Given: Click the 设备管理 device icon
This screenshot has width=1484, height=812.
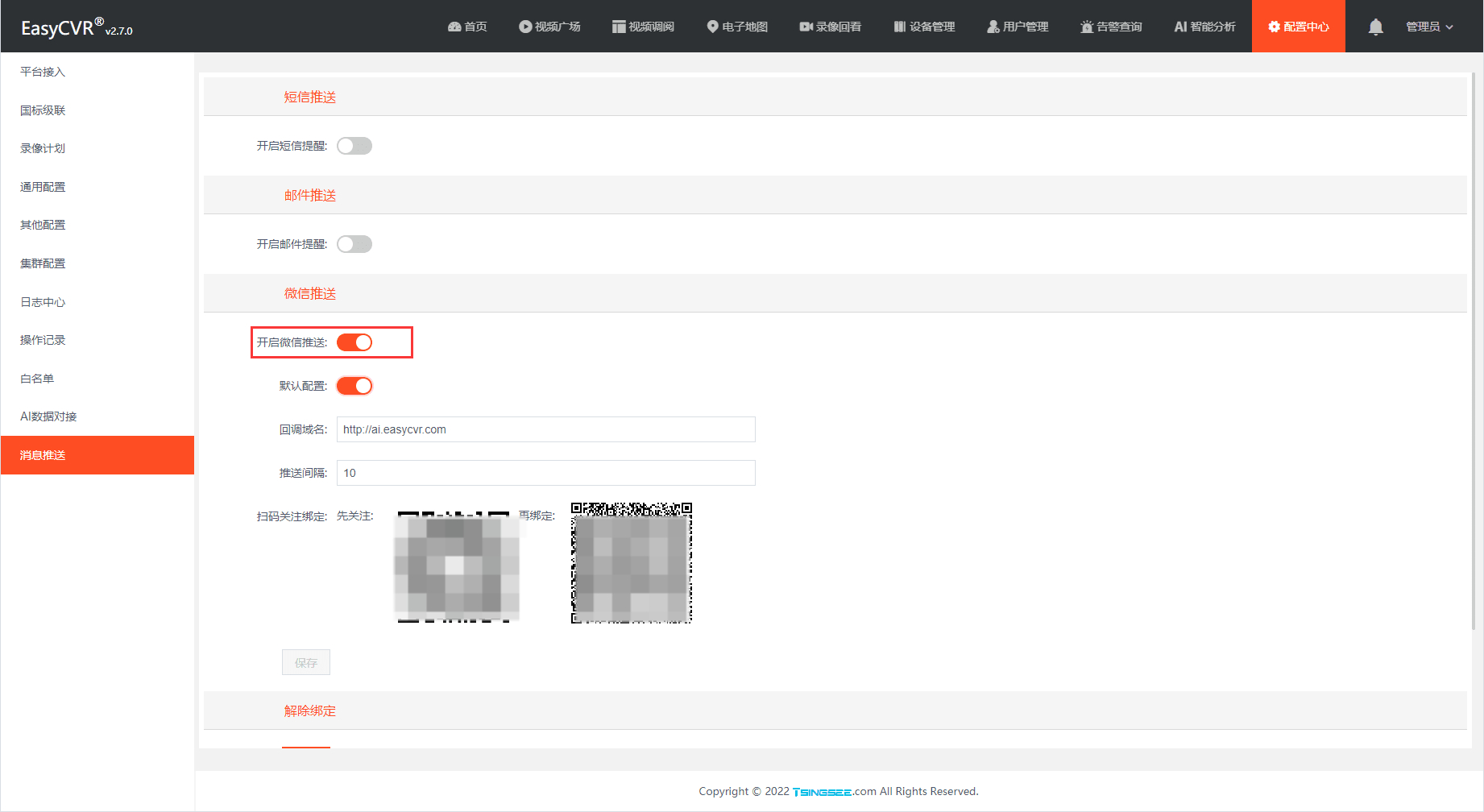Looking at the screenshot, I should (x=900, y=27).
